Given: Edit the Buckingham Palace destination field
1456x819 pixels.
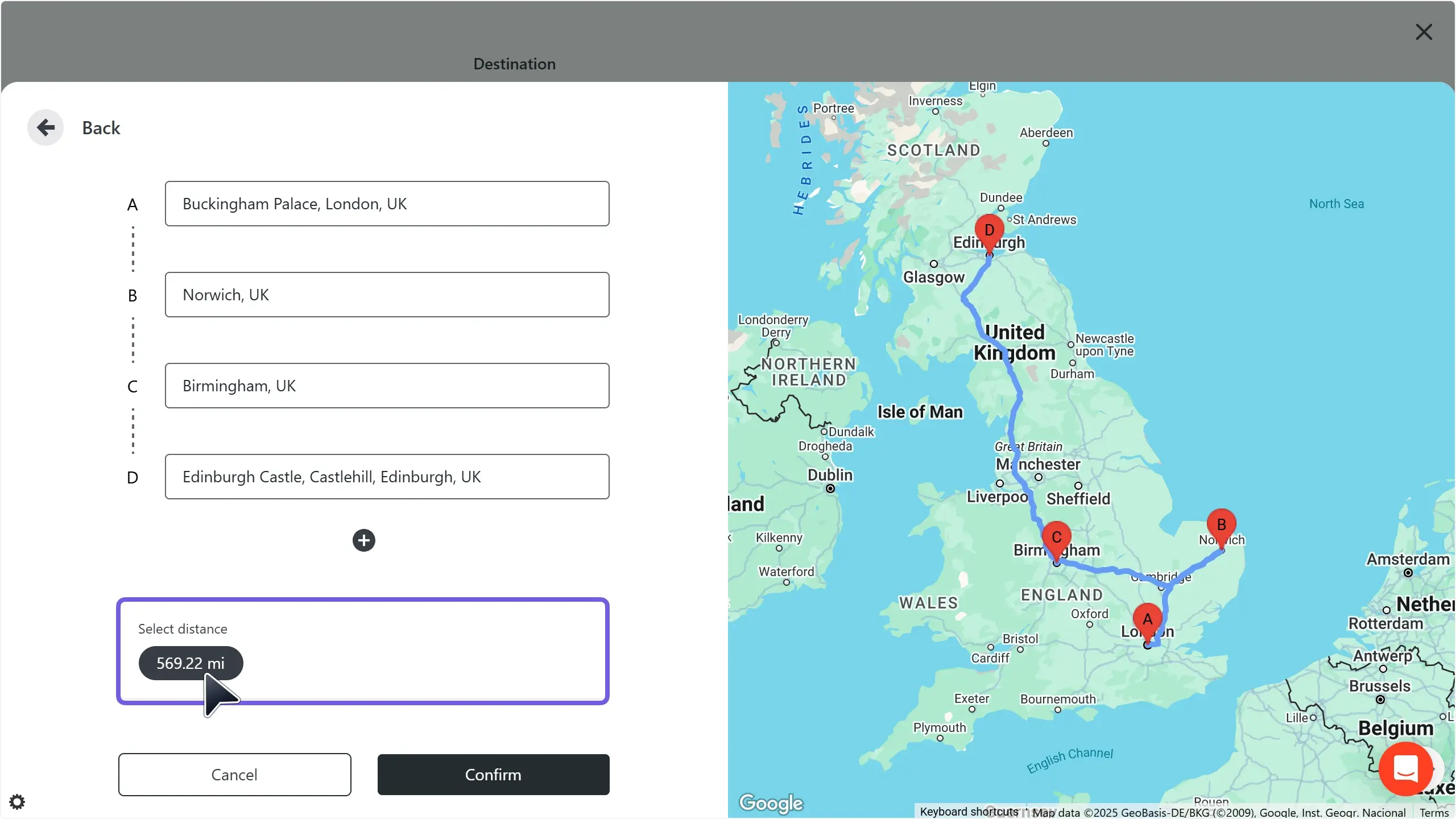Looking at the screenshot, I should pyautogui.click(x=387, y=204).
